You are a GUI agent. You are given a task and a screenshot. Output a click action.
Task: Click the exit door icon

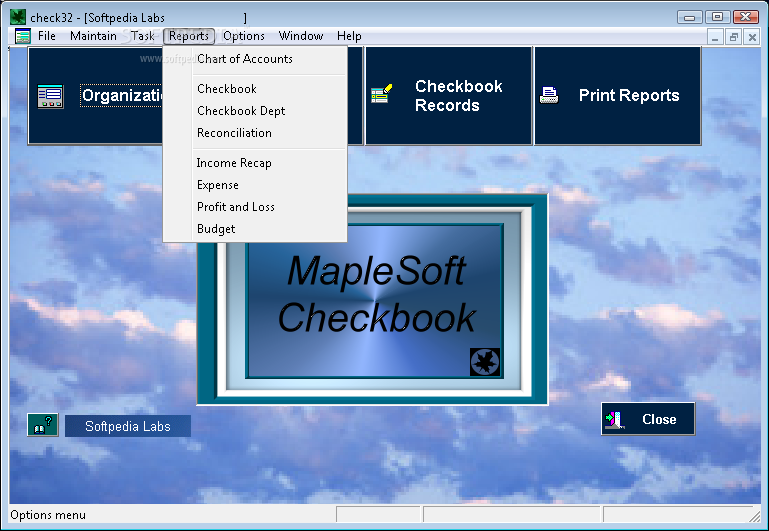point(615,420)
